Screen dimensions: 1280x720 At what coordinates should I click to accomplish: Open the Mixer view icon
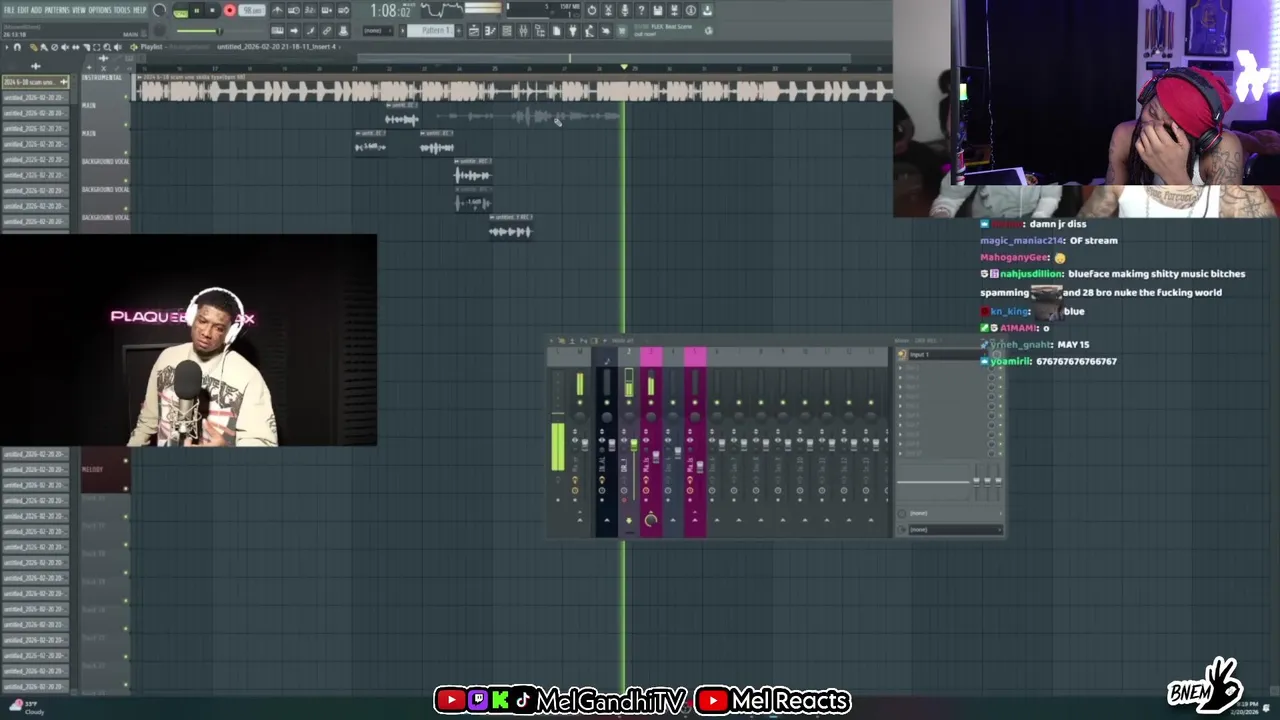[x=523, y=31]
